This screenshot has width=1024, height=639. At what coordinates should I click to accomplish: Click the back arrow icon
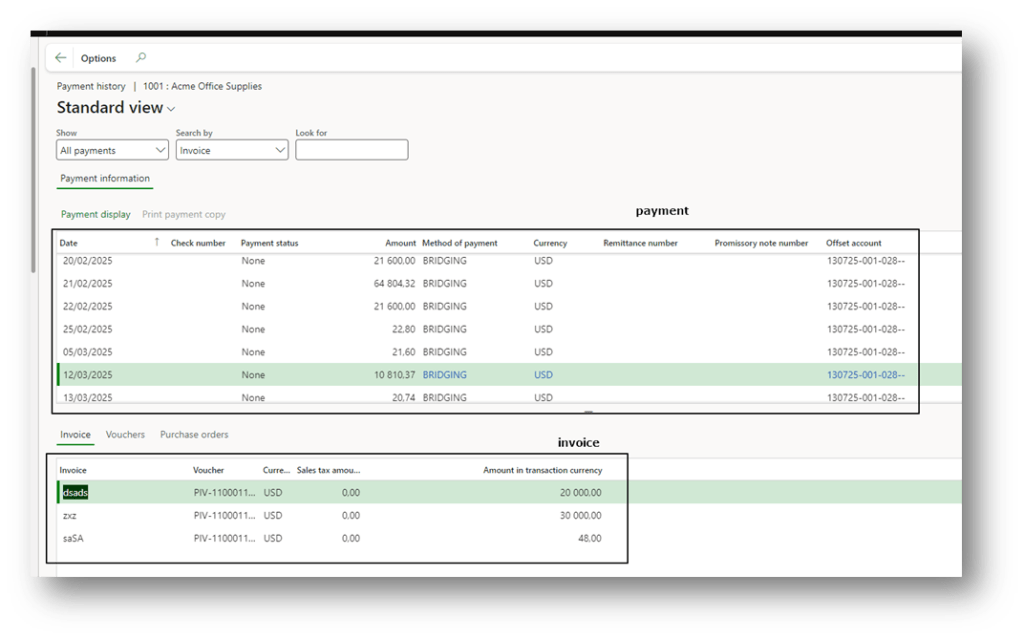pyautogui.click(x=61, y=58)
